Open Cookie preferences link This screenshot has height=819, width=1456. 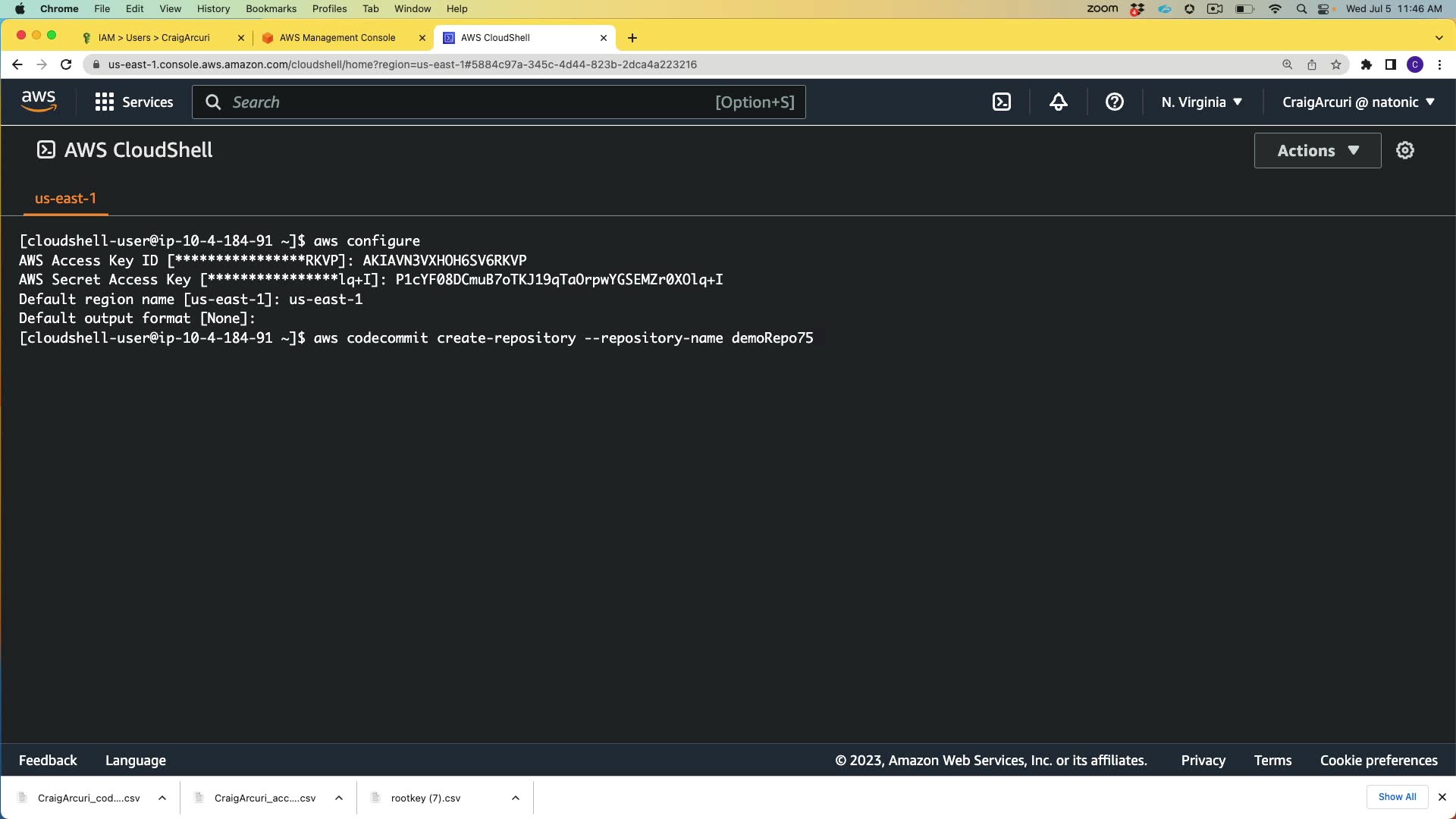coord(1378,761)
